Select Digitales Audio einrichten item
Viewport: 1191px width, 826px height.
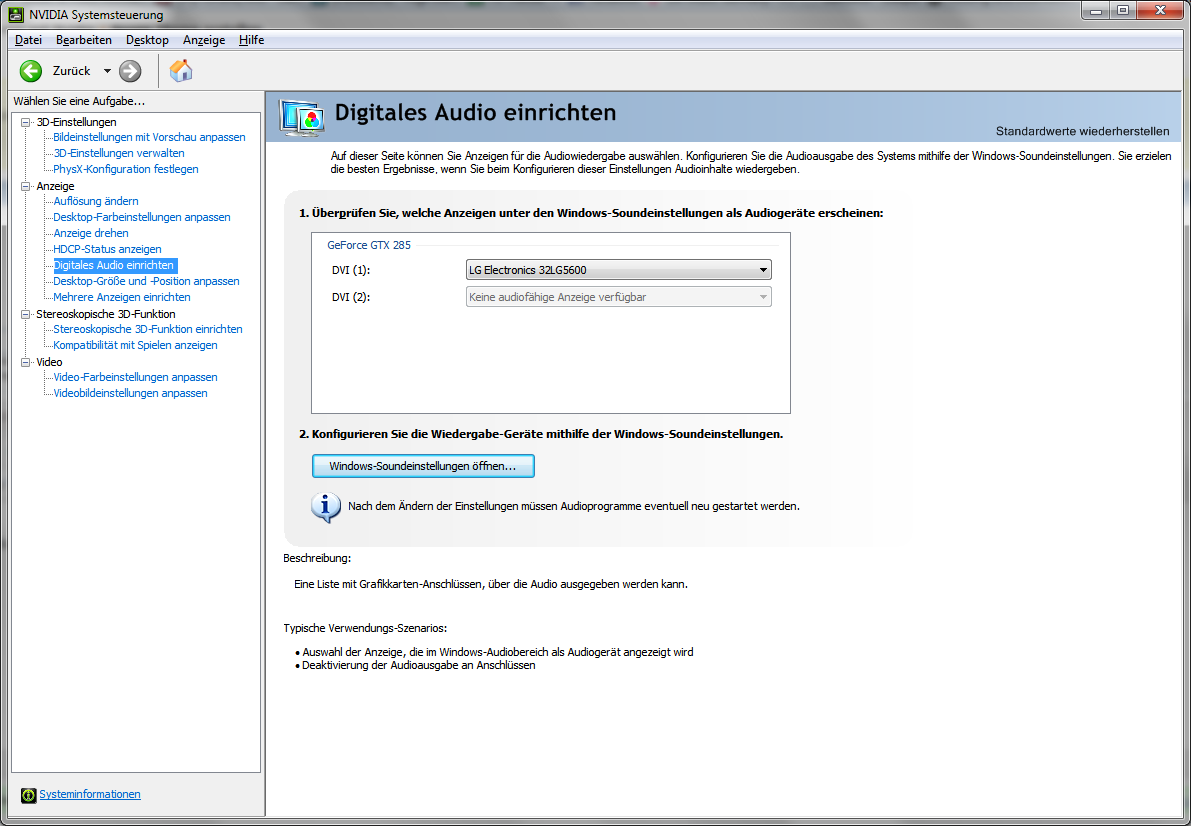coord(114,265)
